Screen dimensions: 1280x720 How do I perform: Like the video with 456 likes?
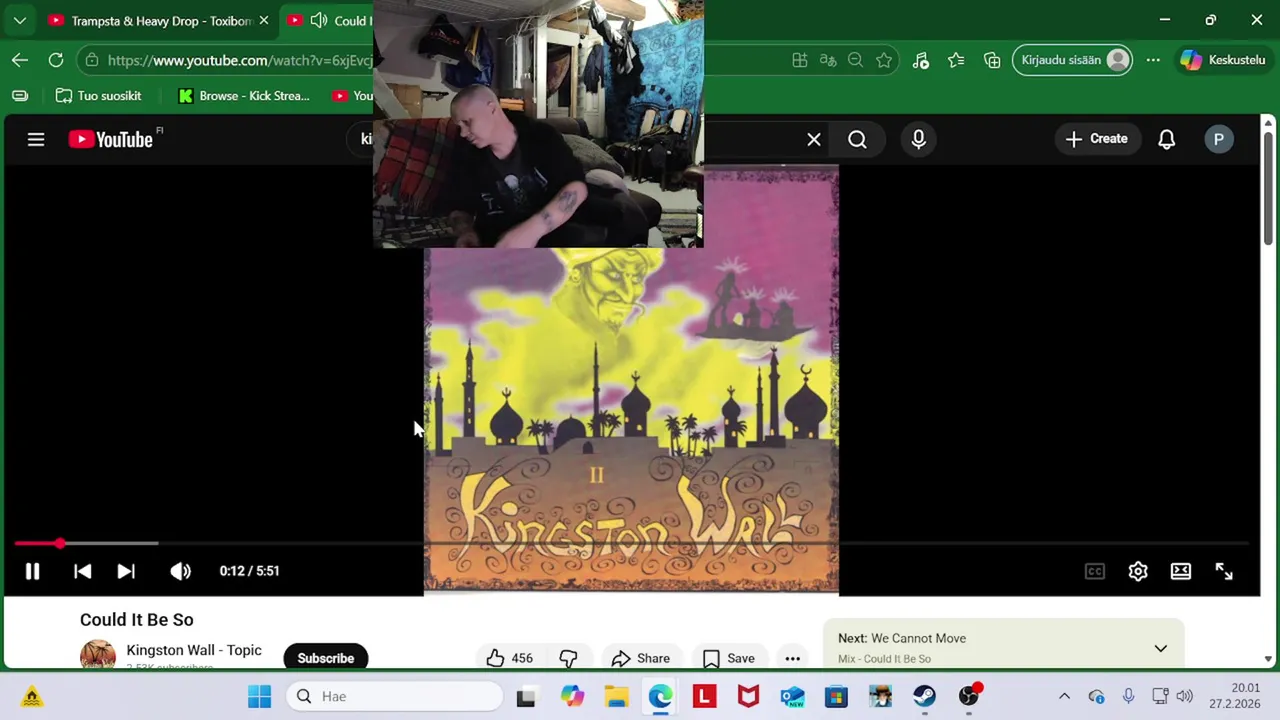point(510,658)
